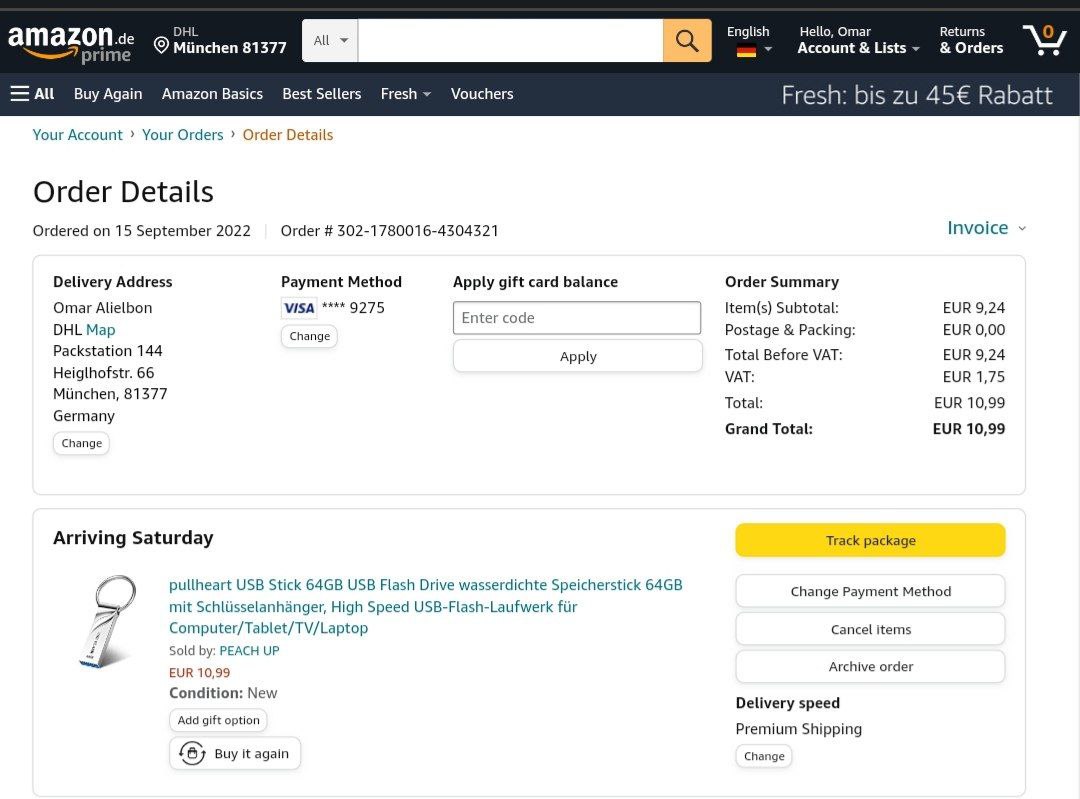This screenshot has width=1080, height=799.
Task: Click the Your Orders breadcrumb link
Action: click(x=183, y=135)
